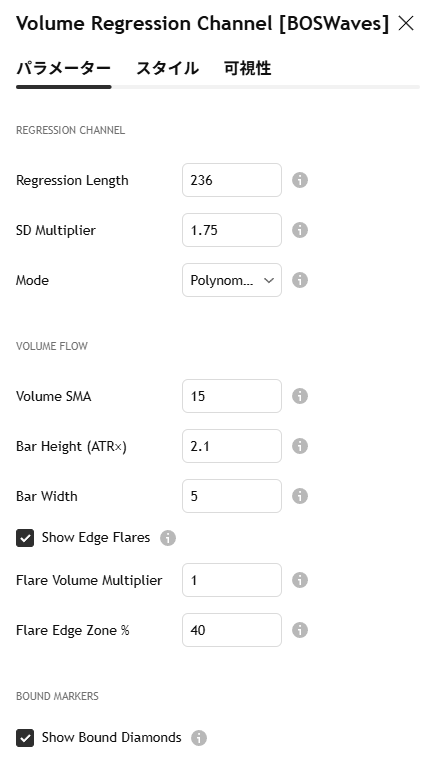The image size is (428, 769).
Task: Click info icon for Flare Volume Multiplier
Action: point(300,580)
